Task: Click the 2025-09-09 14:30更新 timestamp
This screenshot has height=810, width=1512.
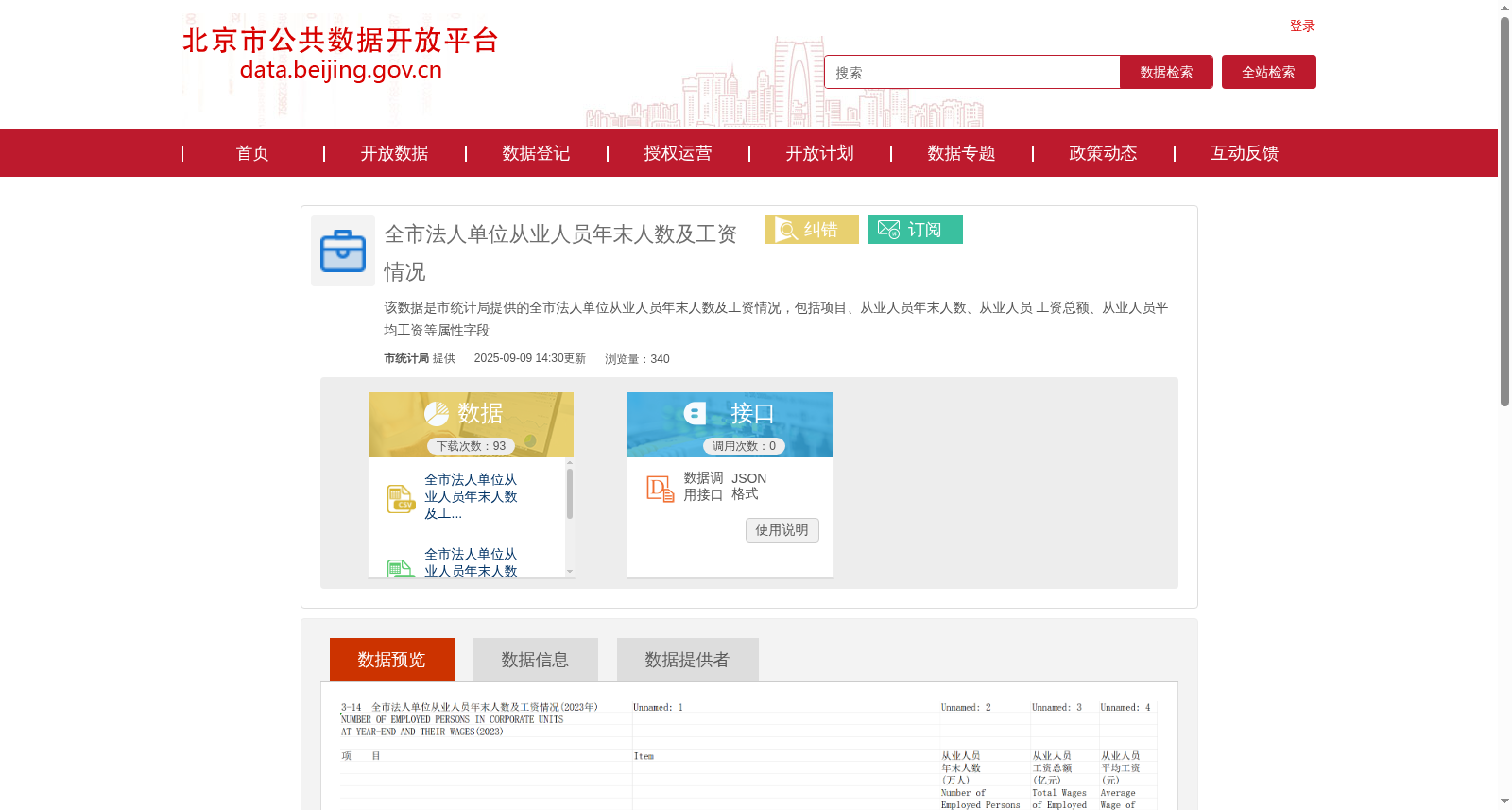Action: click(x=530, y=358)
